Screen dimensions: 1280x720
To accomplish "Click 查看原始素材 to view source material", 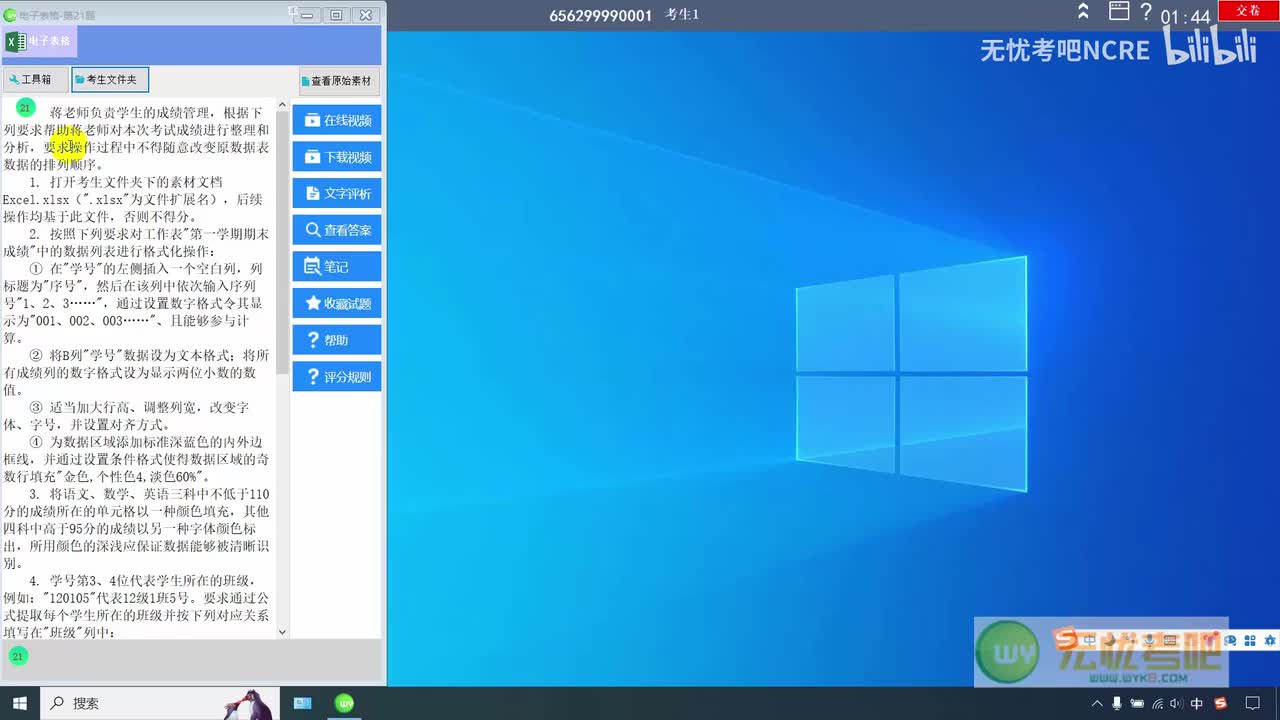I will [x=340, y=81].
